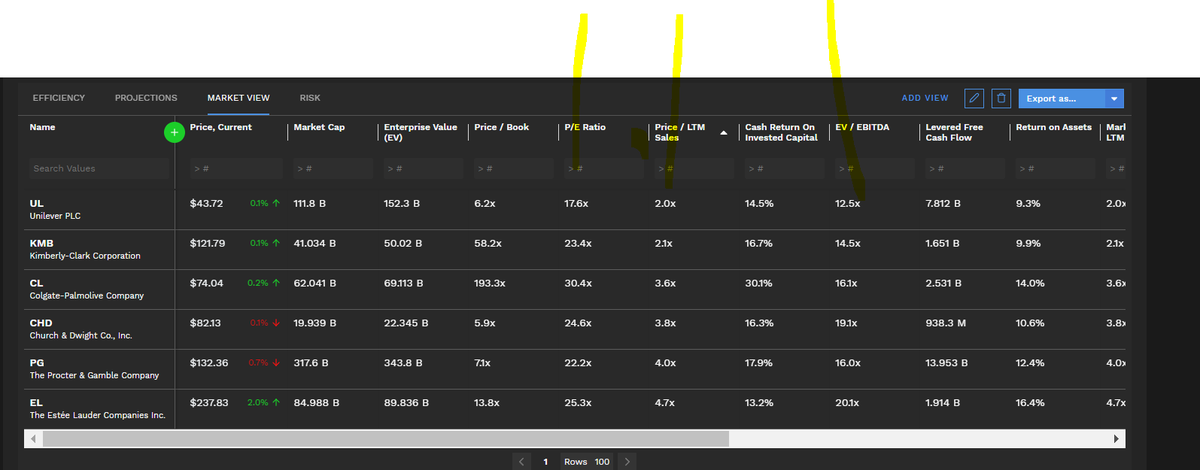Select the MARKET VIEW tab
The height and width of the screenshot is (470, 1200).
(x=238, y=97)
